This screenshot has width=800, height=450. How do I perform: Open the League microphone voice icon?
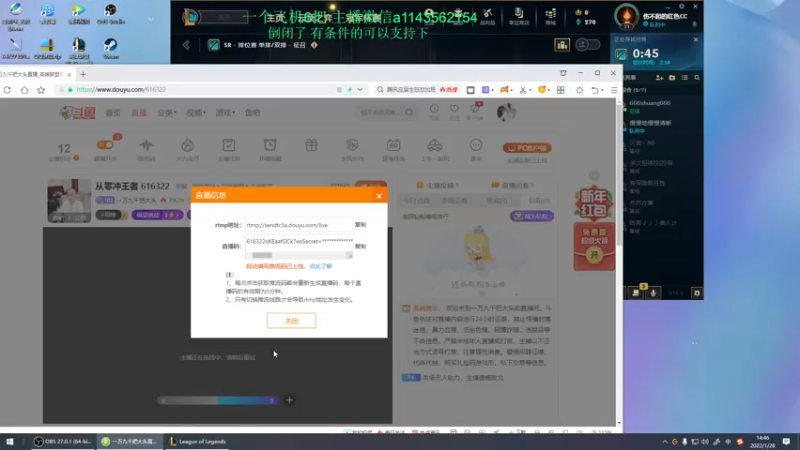point(653,293)
